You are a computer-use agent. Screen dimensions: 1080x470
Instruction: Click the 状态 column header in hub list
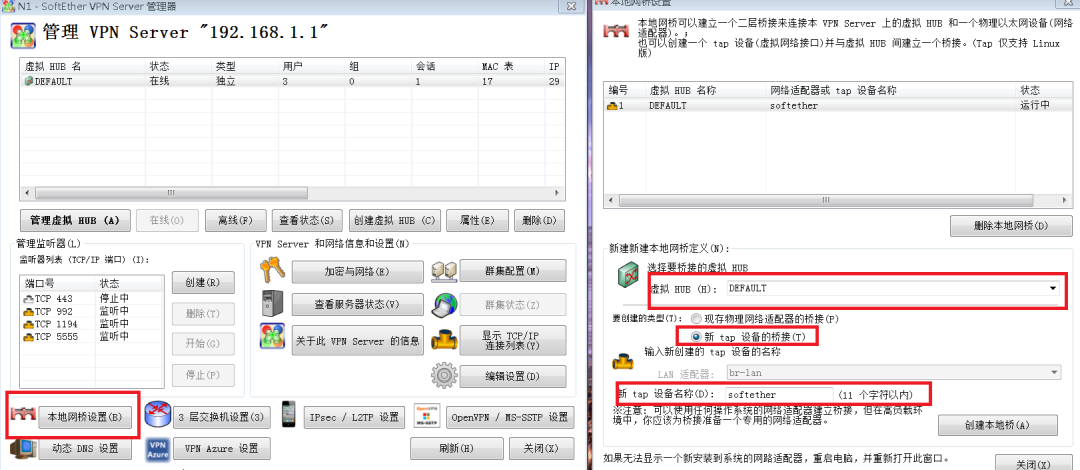coord(178,67)
